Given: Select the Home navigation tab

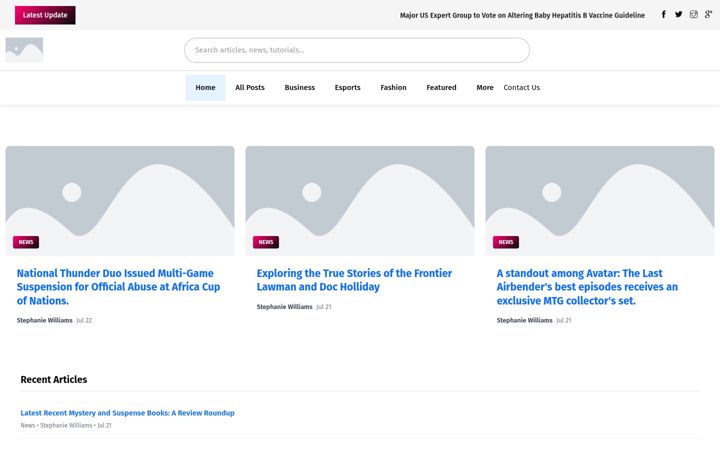Looking at the screenshot, I should 205,87.
